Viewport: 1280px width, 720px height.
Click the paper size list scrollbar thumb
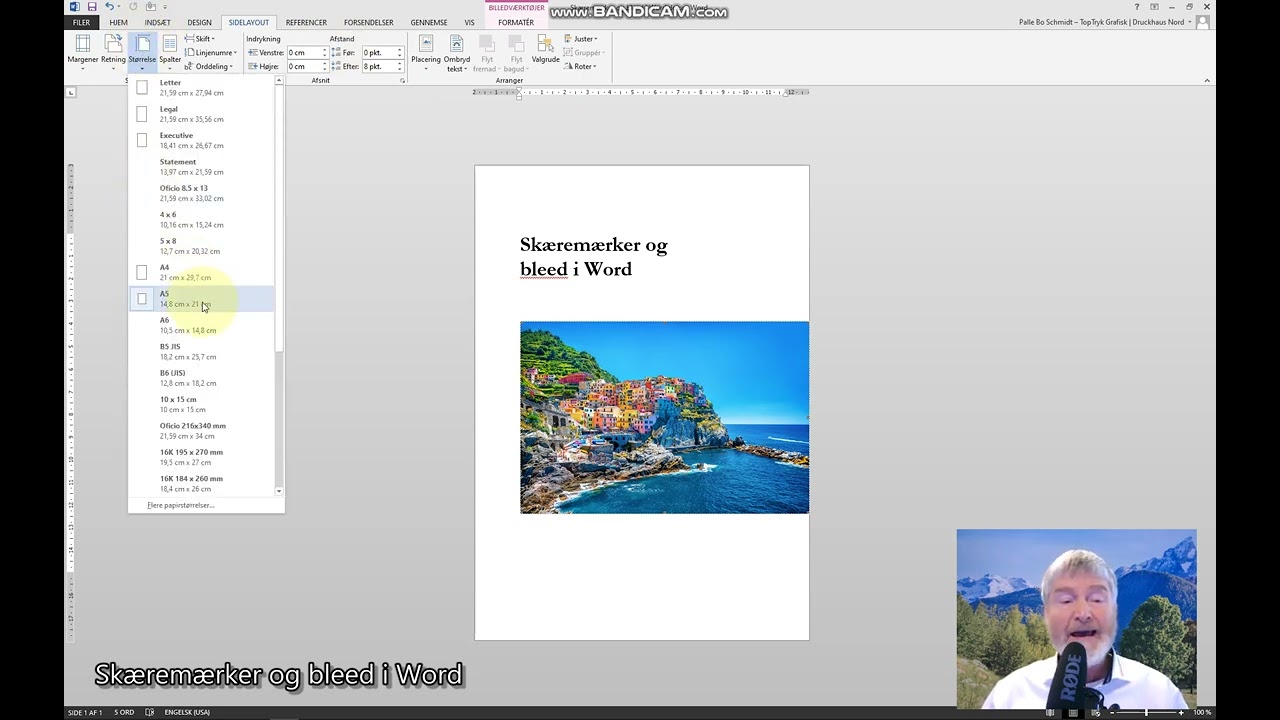point(279,220)
